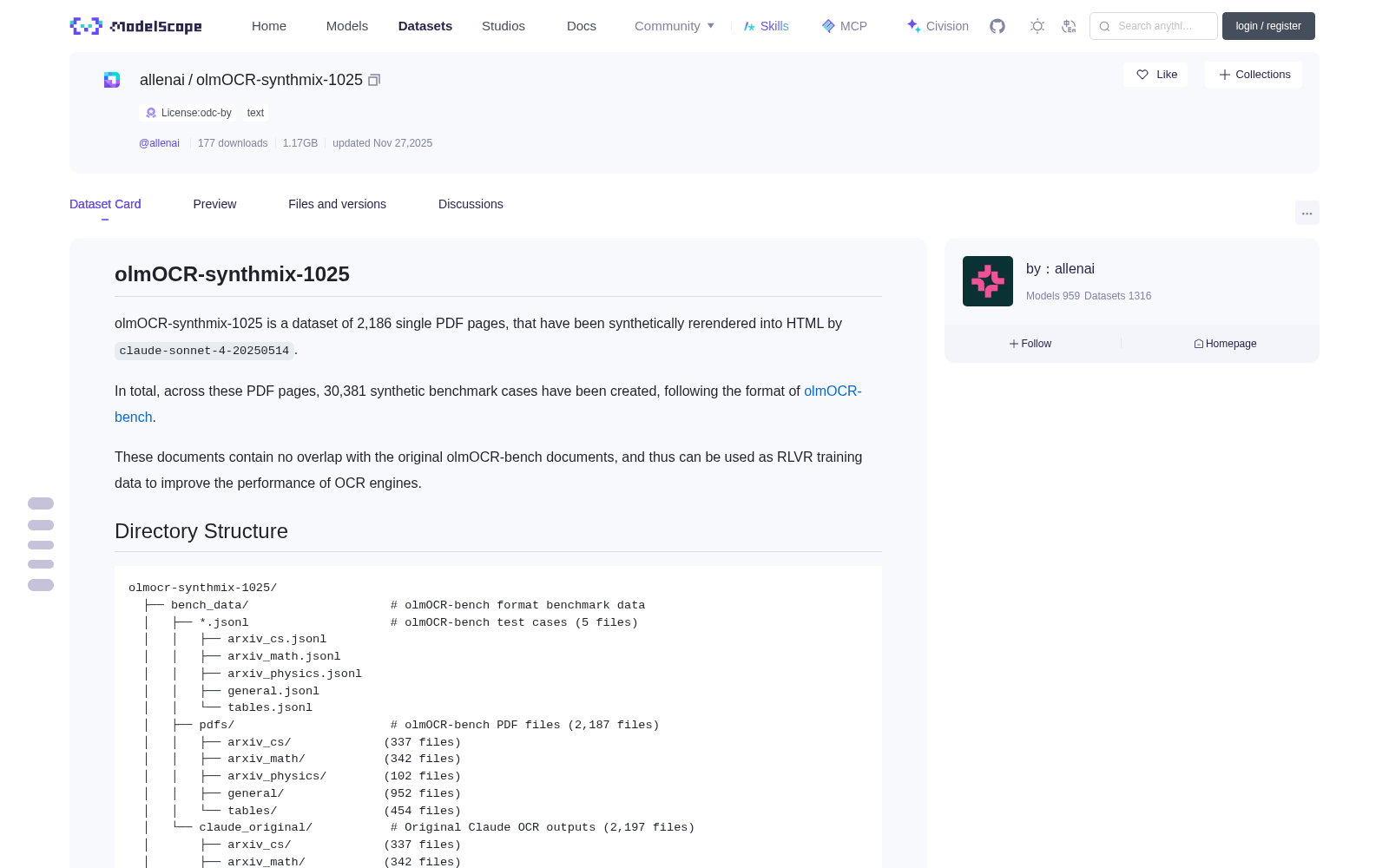Open the Docs nav item
1389x868 pixels.
(582, 26)
